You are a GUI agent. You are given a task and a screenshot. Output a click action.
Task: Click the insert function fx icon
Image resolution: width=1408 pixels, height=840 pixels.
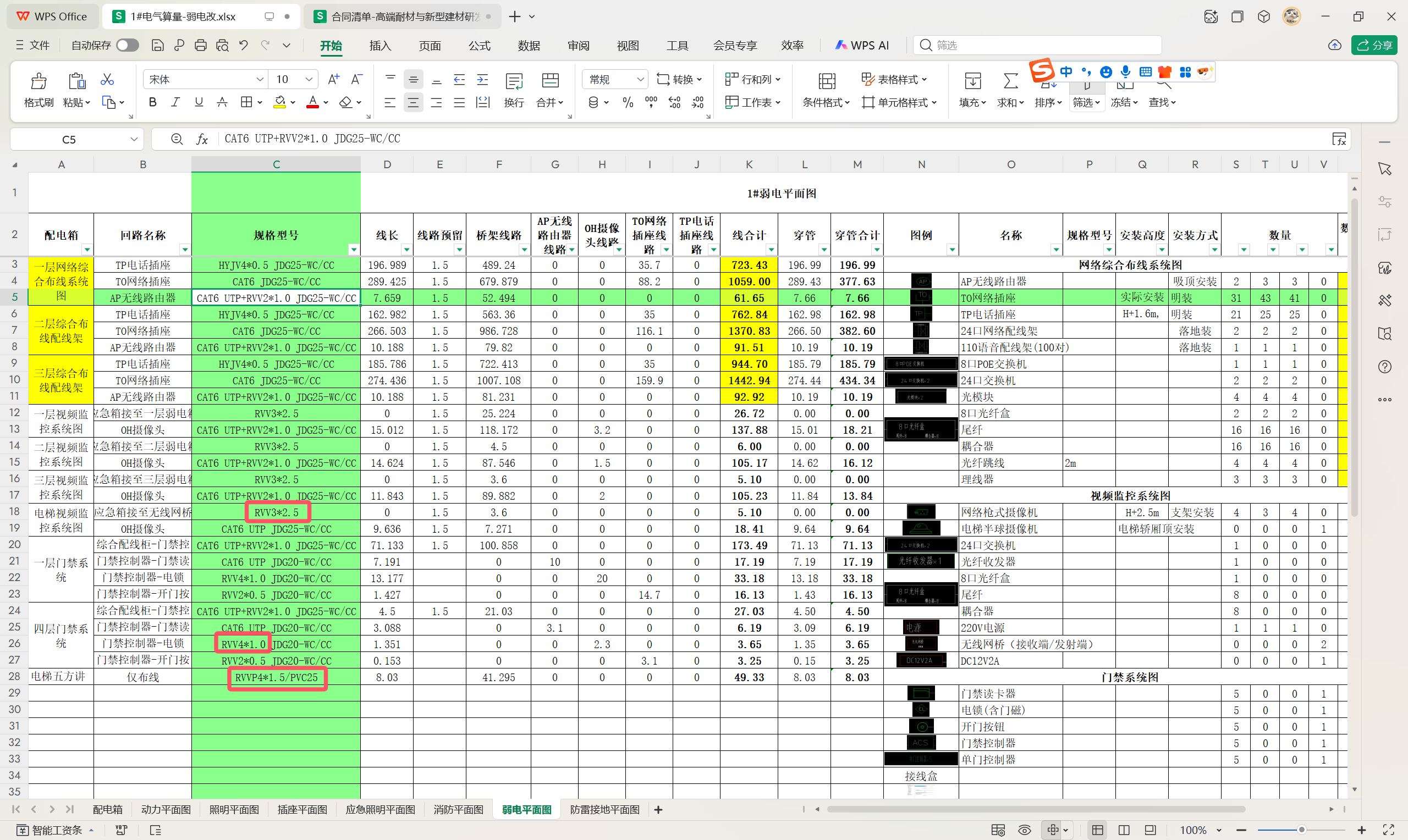[x=201, y=139]
